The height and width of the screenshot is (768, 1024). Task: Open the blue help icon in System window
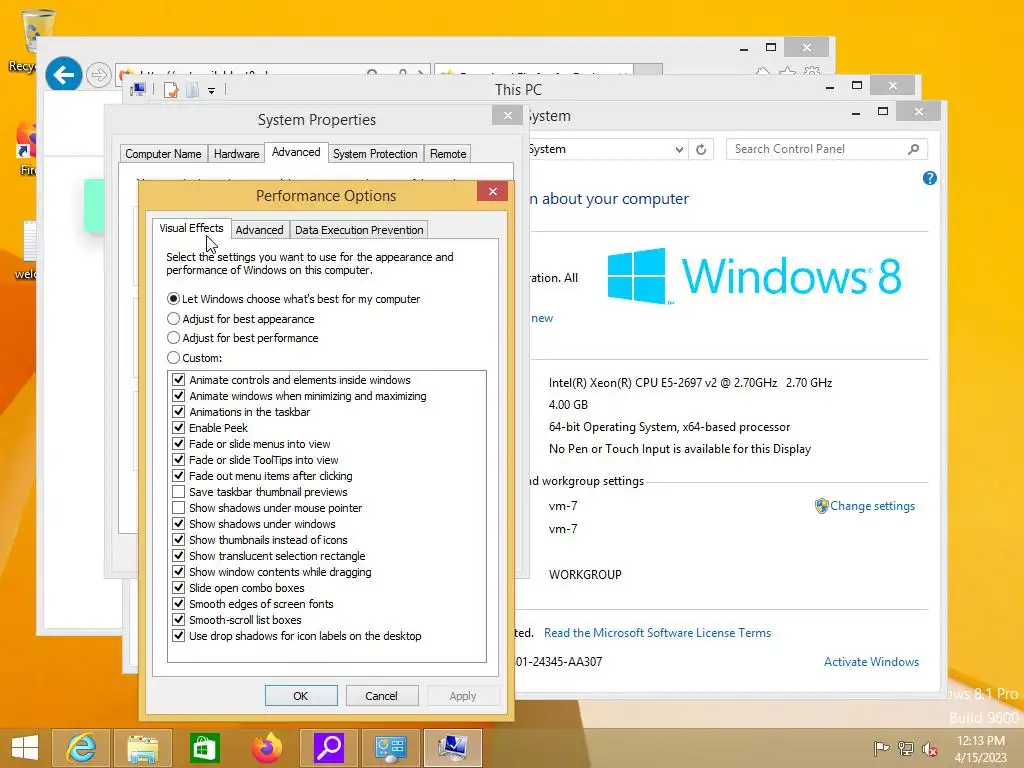click(x=929, y=178)
